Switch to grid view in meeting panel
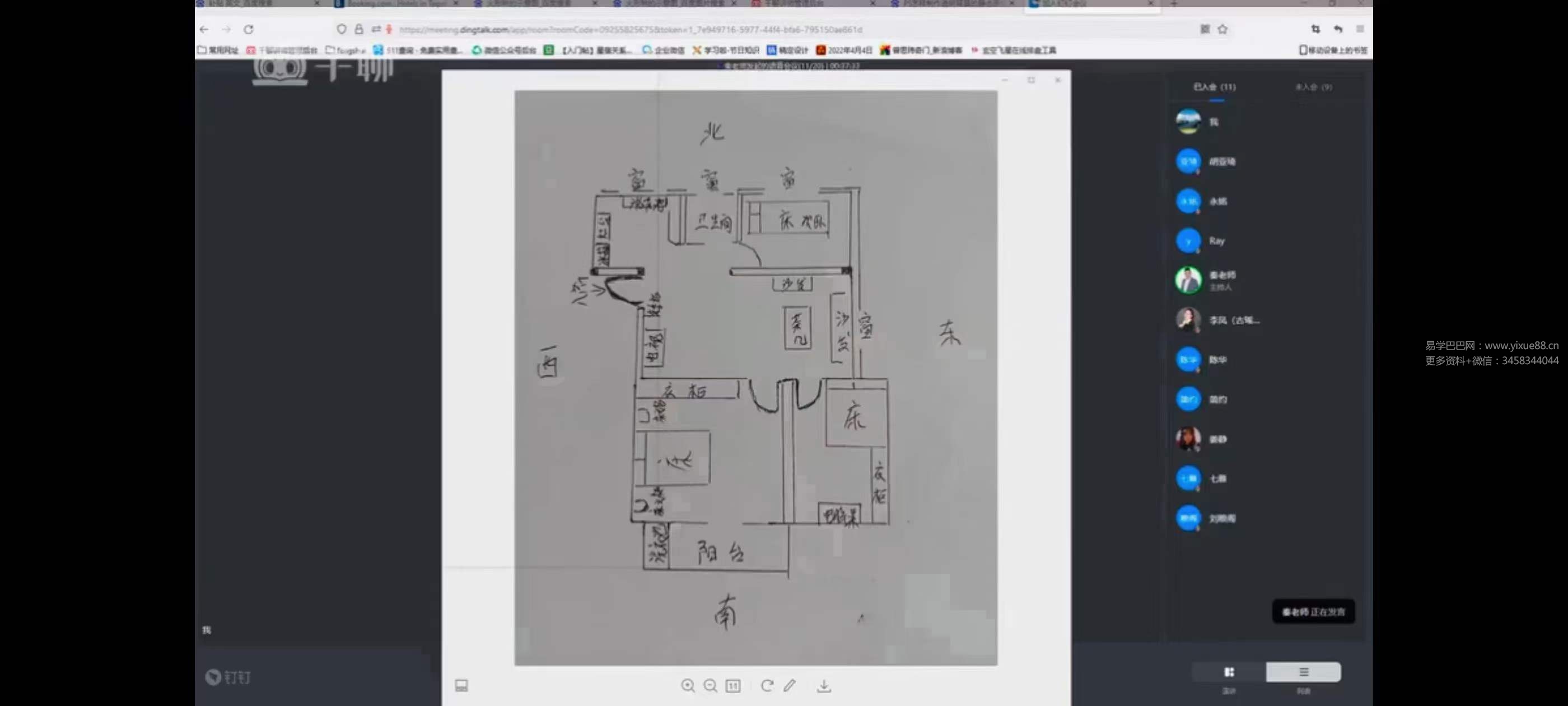Viewport: 1568px width, 706px height. tap(1229, 672)
